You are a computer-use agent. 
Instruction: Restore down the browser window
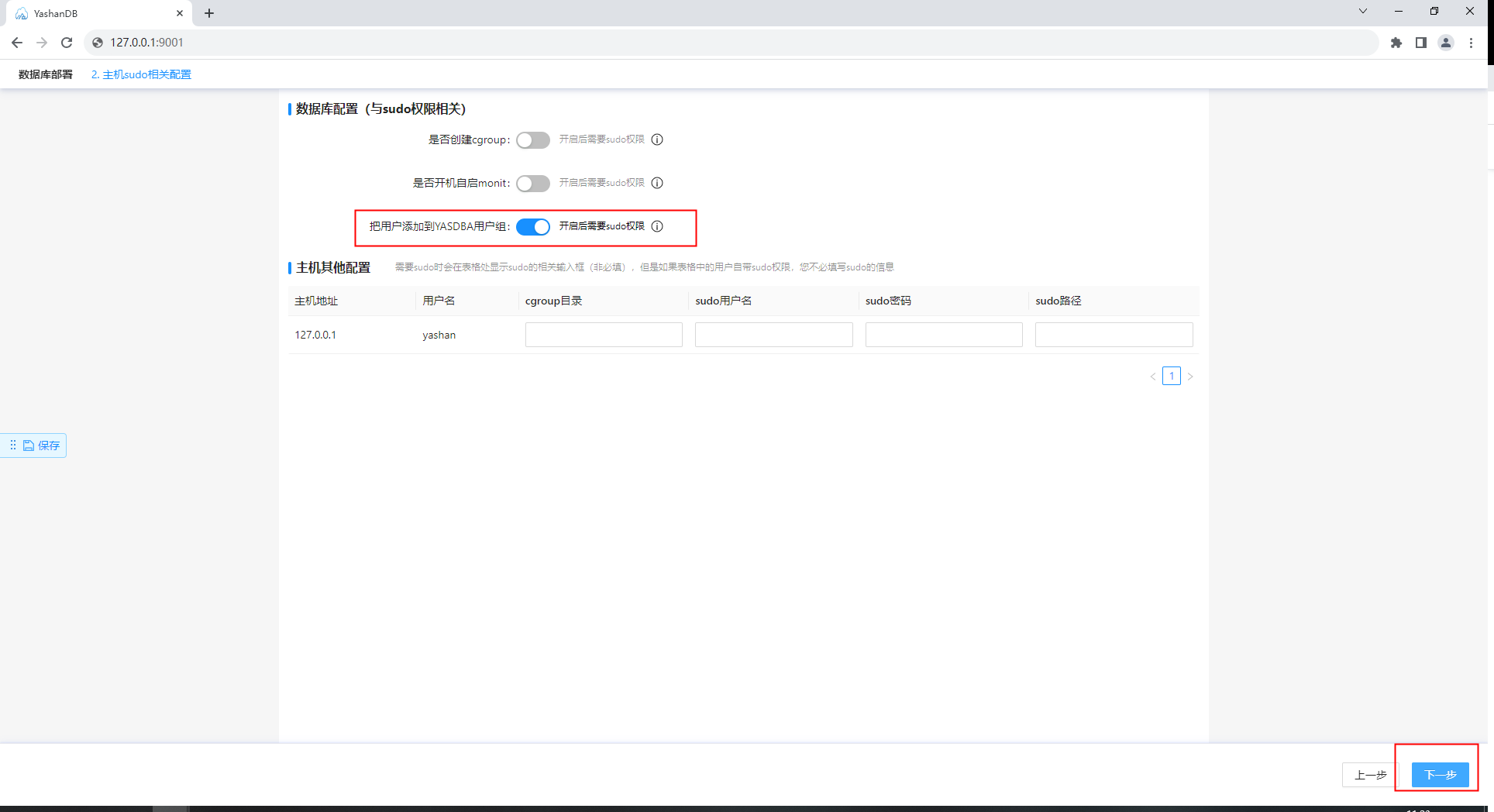click(x=1434, y=11)
